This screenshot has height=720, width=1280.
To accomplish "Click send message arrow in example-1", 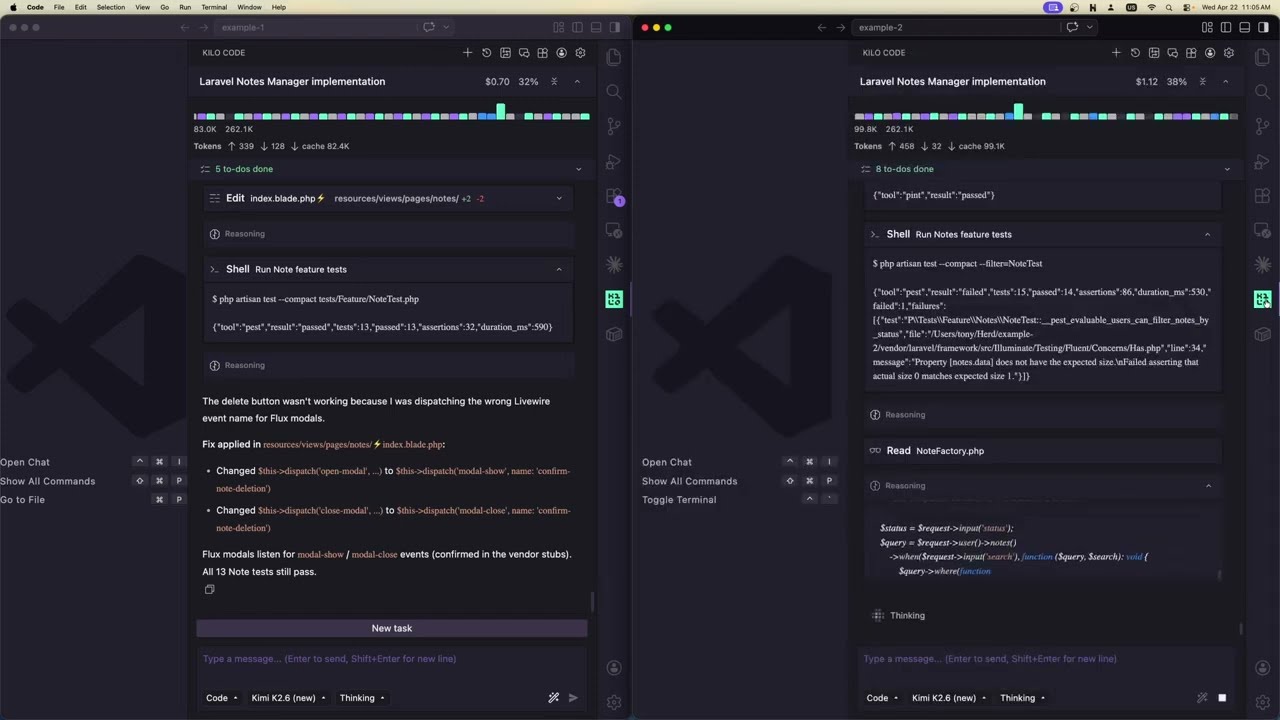I will (x=573, y=698).
